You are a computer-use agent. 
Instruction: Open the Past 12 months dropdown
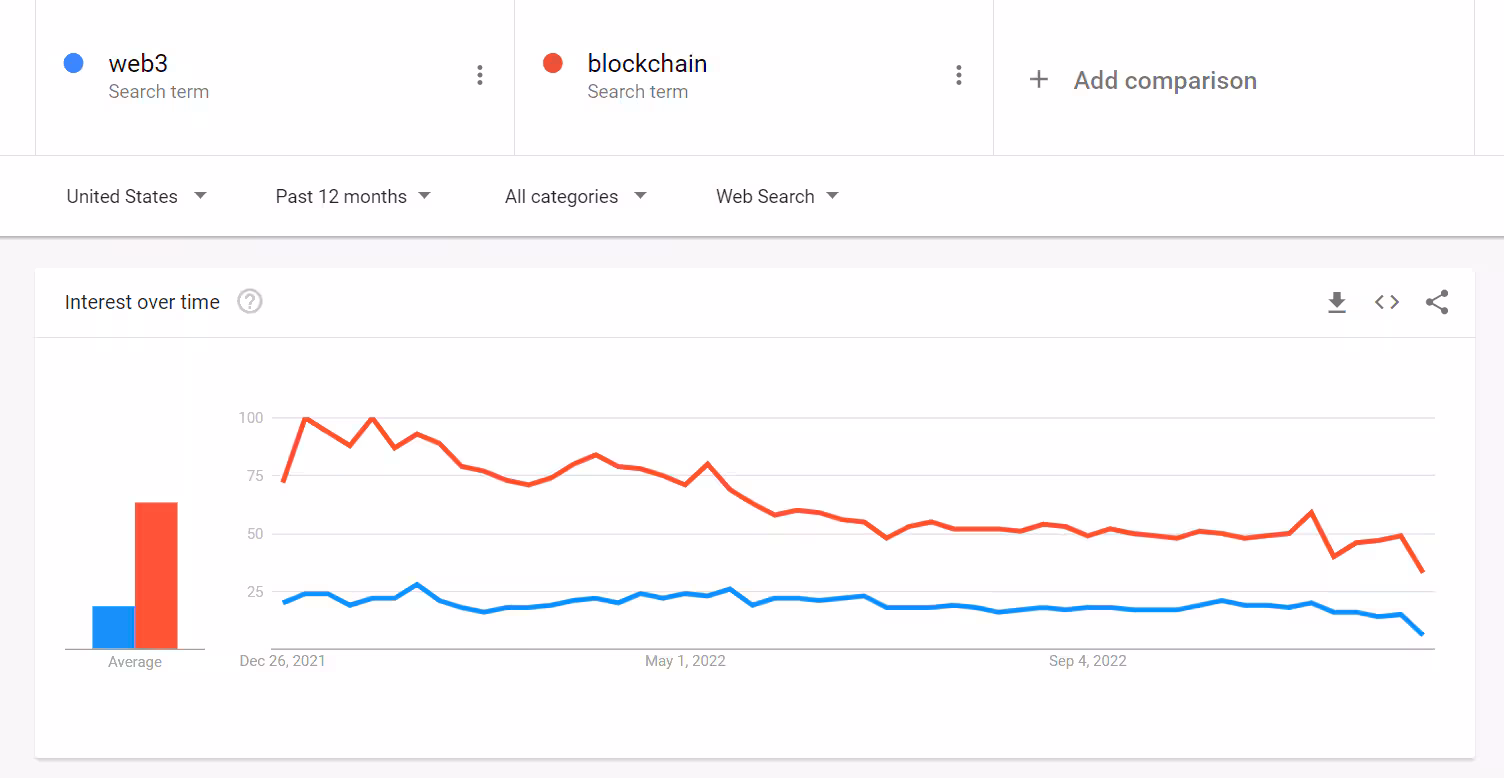pos(353,196)
